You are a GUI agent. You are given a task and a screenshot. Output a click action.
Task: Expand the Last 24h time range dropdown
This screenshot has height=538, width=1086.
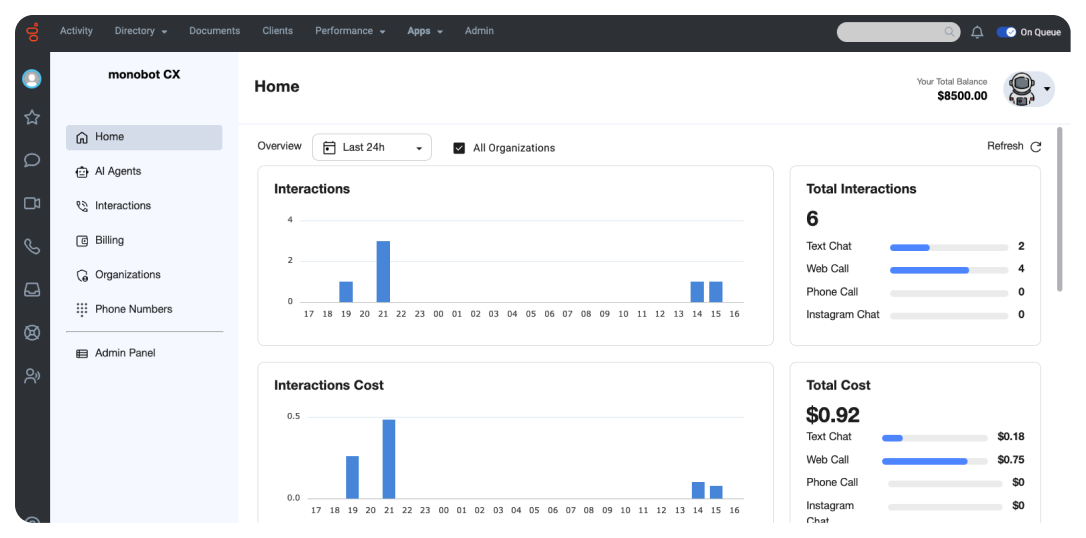coord(372,147)
